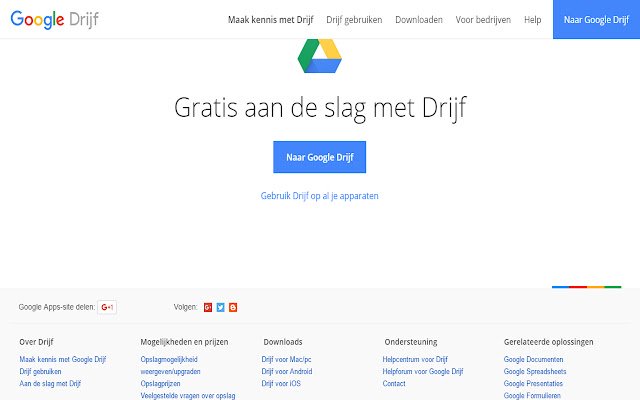Screen dimensions: 640x400
Task: Open Opslagmogelijkheid weergeven/upgraden link
Action: 171,365
